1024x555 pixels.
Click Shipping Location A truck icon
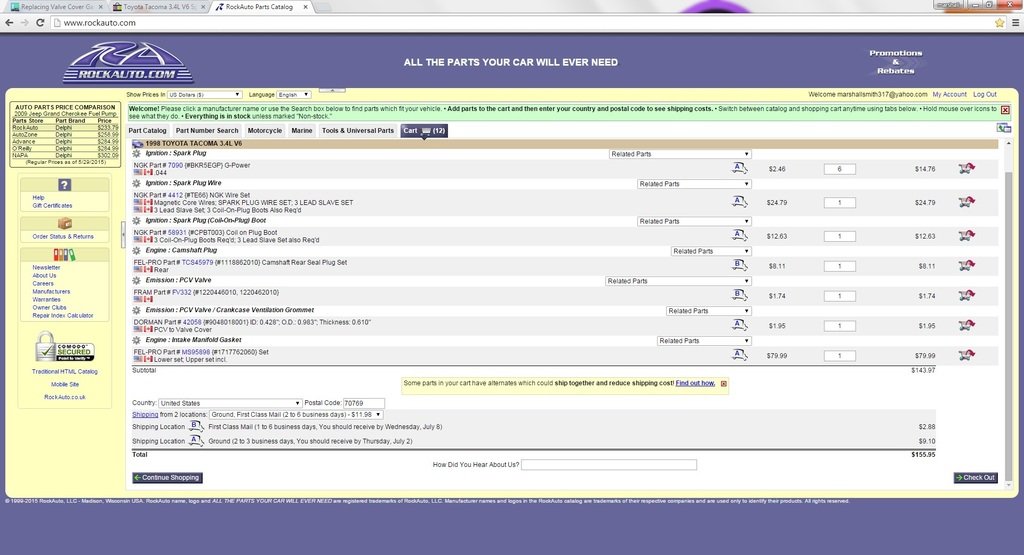[195, 441]
